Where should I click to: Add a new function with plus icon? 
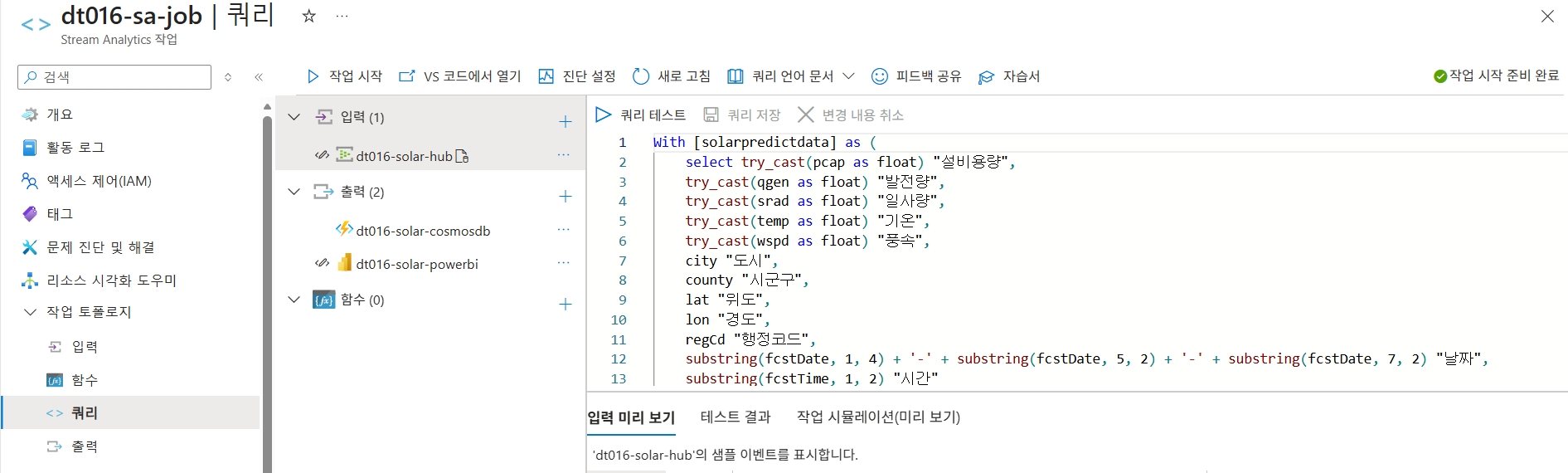[x=566, y=305]
